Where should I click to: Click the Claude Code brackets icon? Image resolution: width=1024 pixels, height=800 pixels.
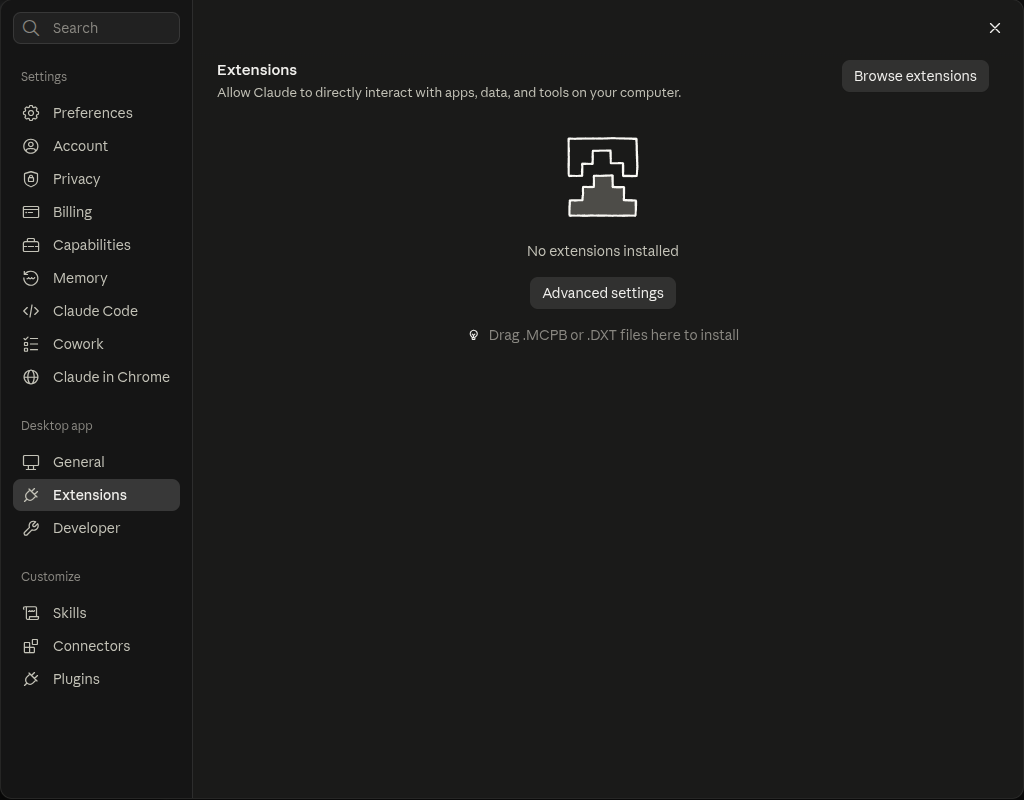[31, 311]
